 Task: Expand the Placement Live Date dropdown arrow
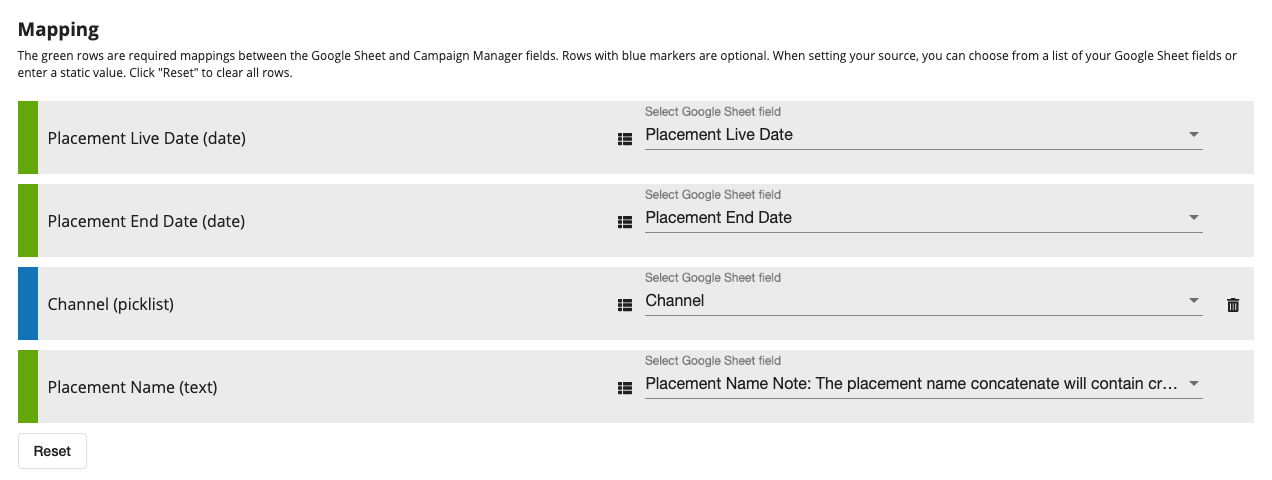click(1193, 135)
